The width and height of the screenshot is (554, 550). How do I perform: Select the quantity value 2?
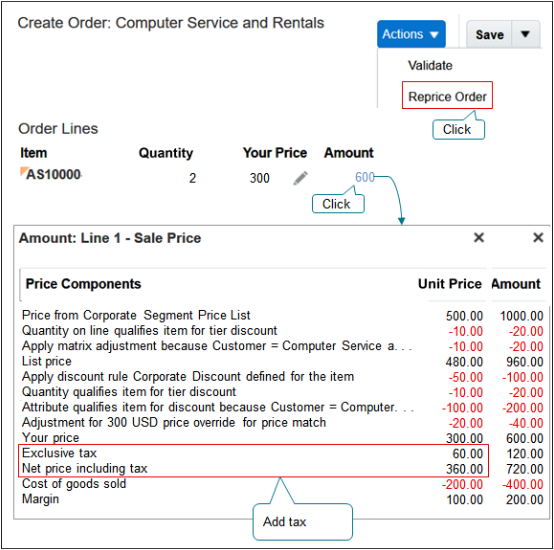pos(192,178)
